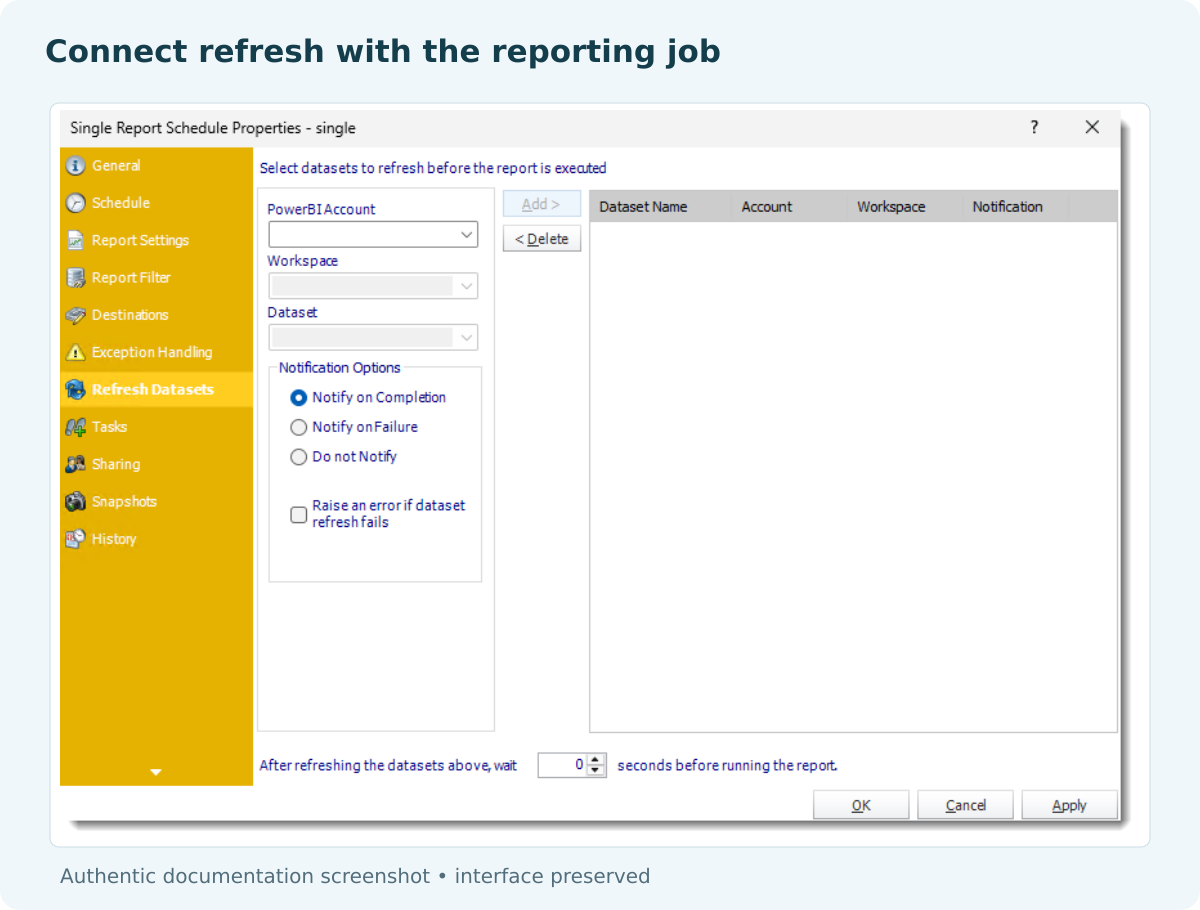This screenshot has width=1200, height=910.
Task: Click the Snapshots camera icon
Action: click(75, 502)
